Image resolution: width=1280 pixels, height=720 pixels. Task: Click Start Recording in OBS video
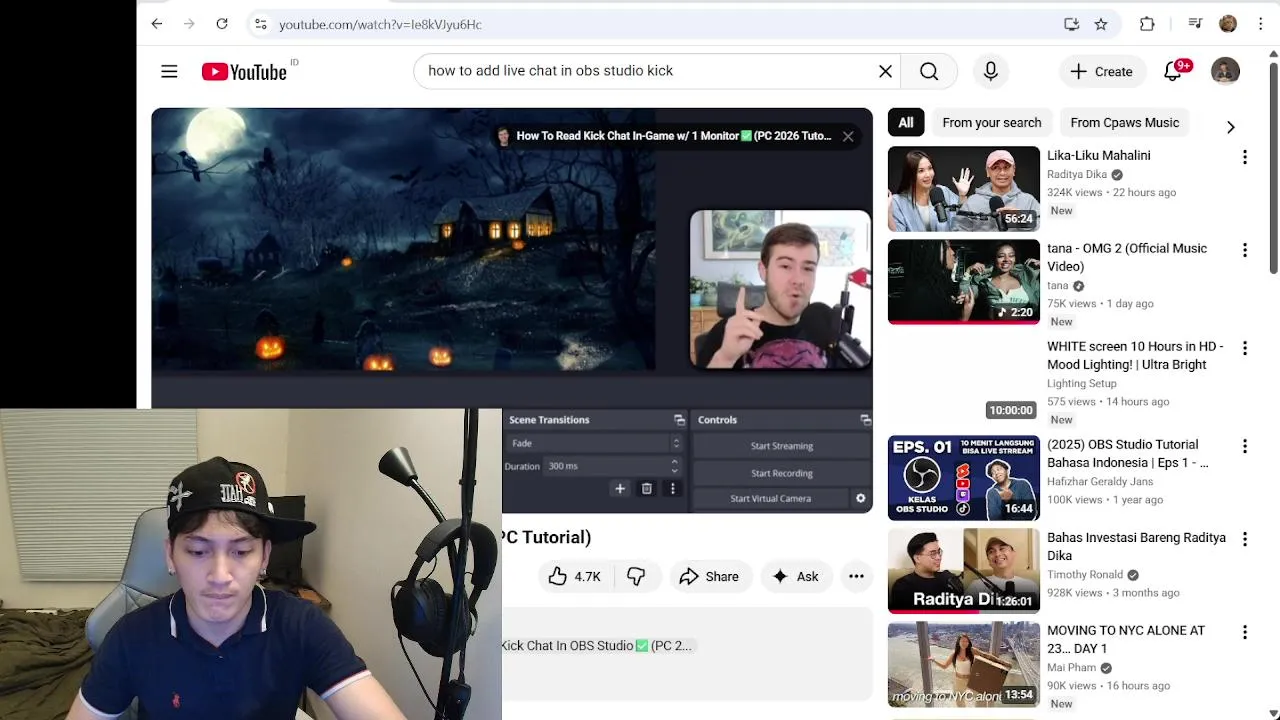click(782, 473)
